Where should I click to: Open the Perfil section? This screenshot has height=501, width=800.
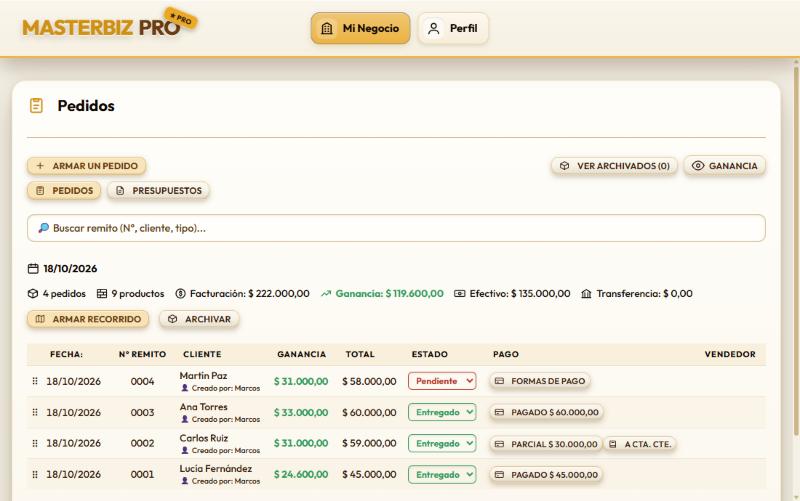tap(453, 28)
